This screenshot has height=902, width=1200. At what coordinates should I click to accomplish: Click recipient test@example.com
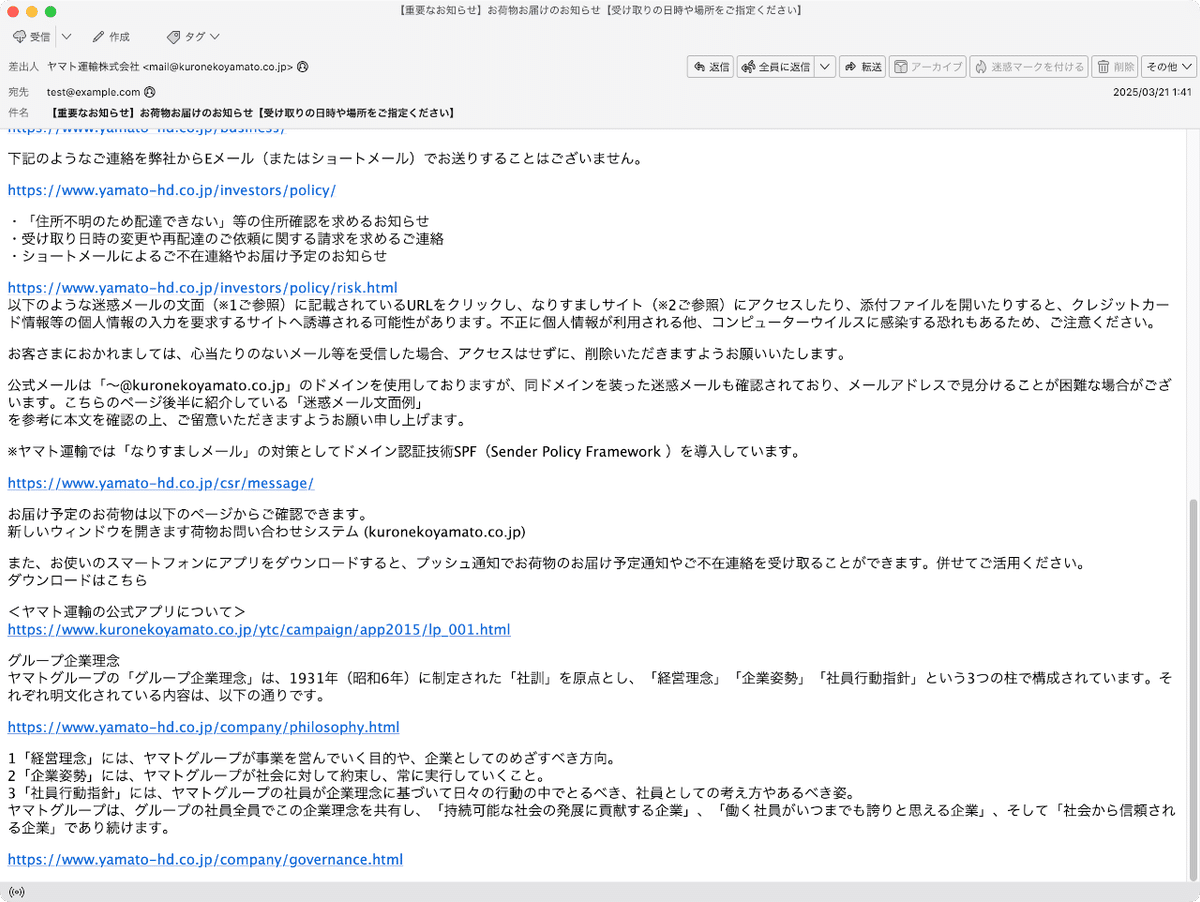[94, 91]
